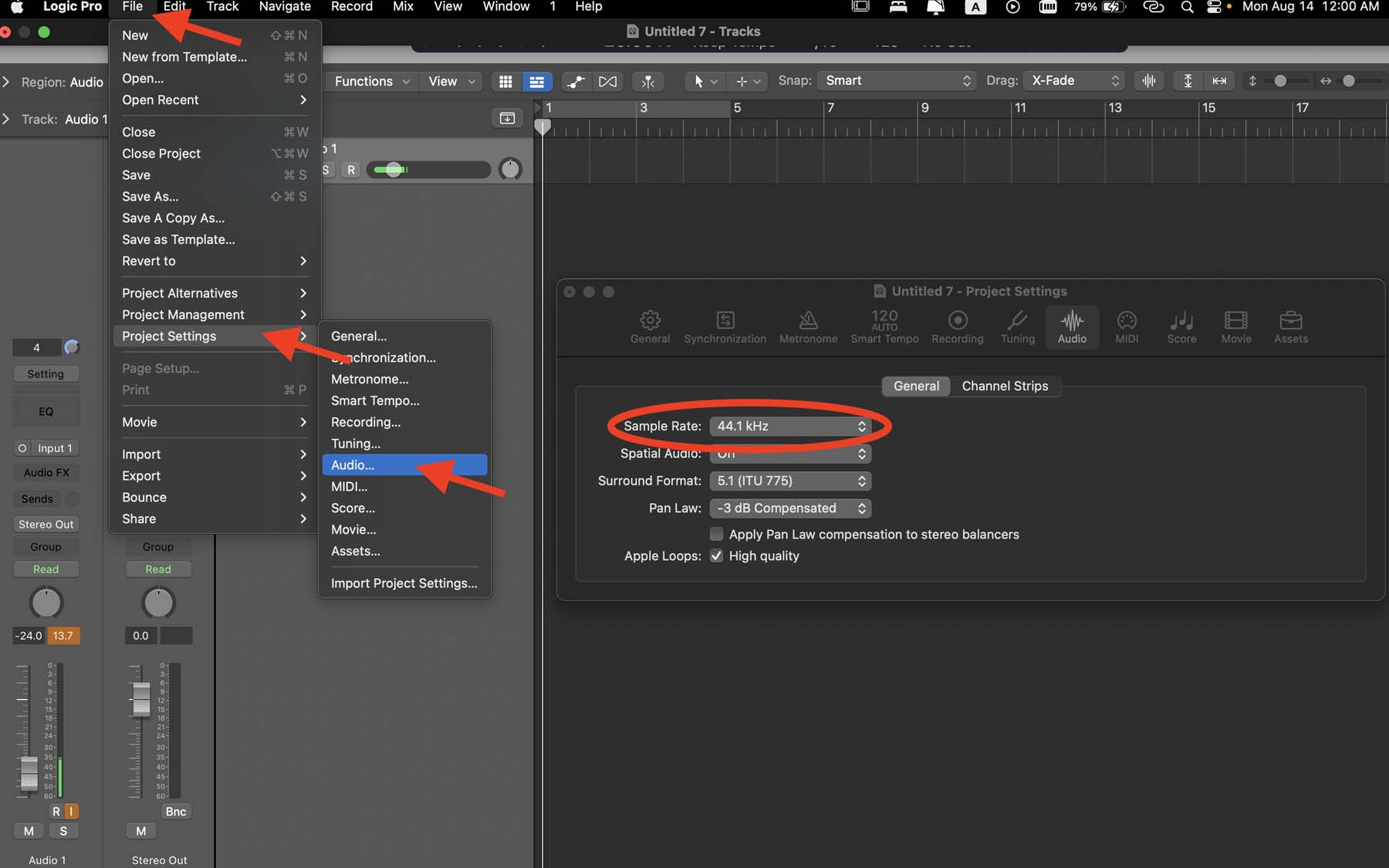
Task: Click the -24.0 volume value field
Action: coord(29,636)
